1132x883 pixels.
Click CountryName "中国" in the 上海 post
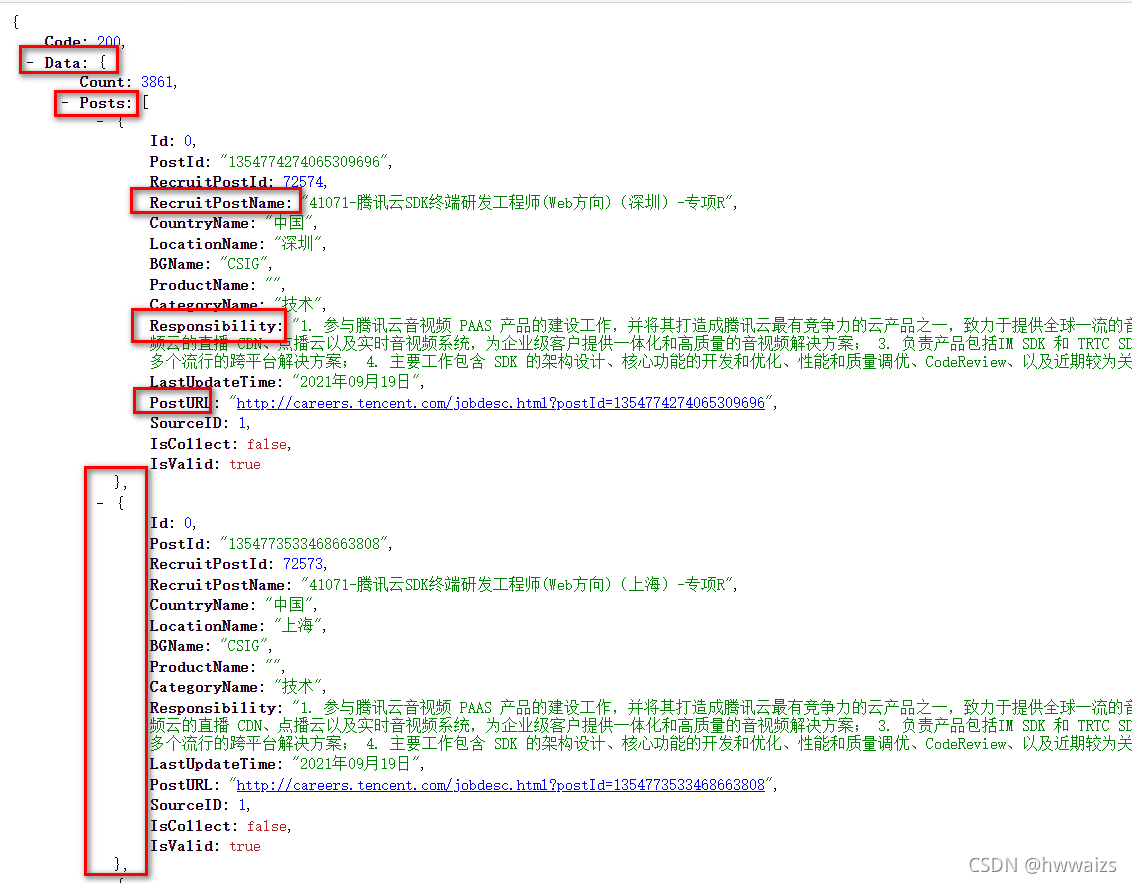click(x=289, y=605)
